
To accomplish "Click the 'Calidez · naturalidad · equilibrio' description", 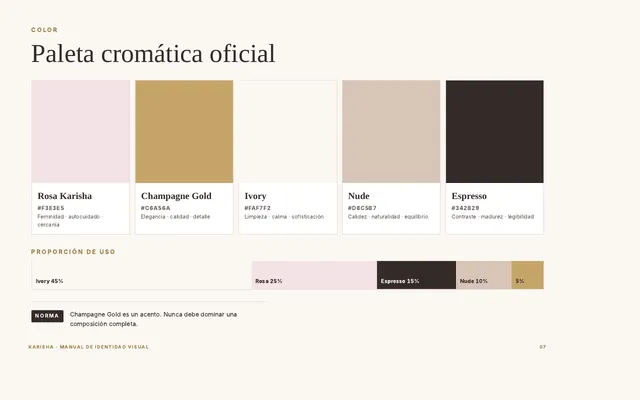I will (x=388, y=217).
